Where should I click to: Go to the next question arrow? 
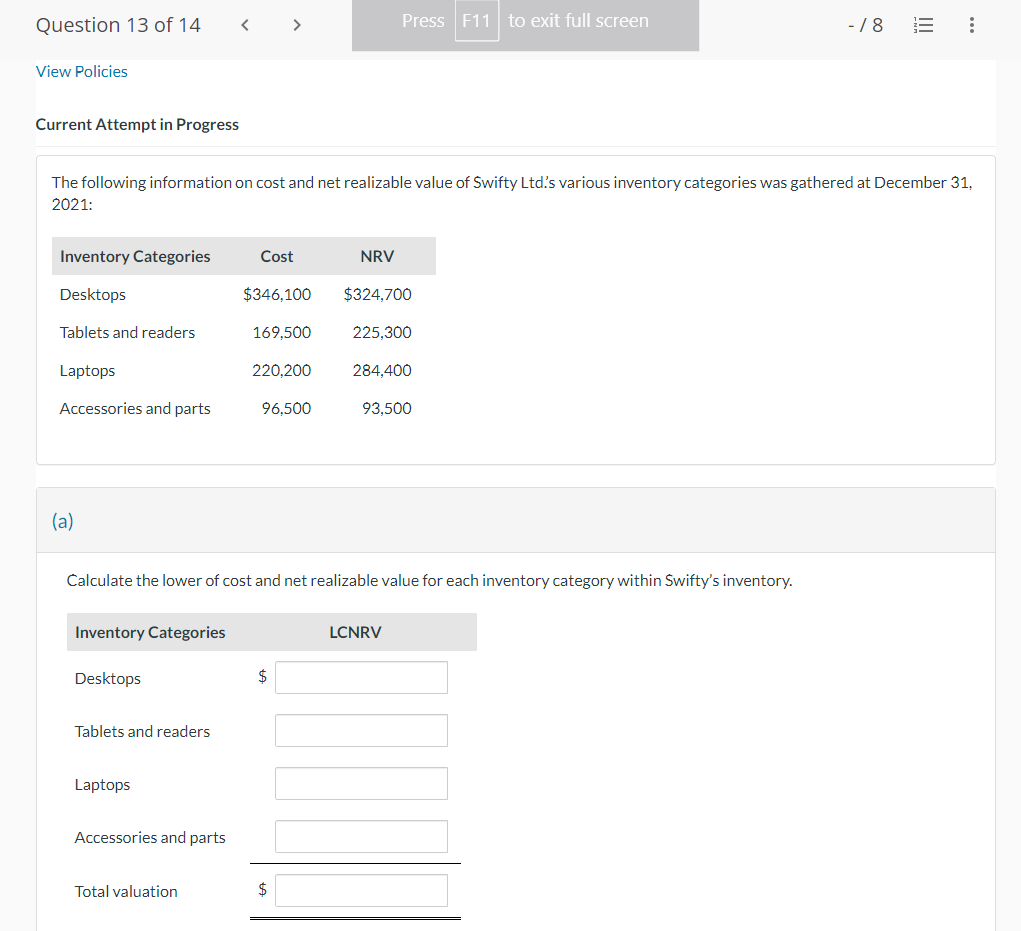point(297,25)
